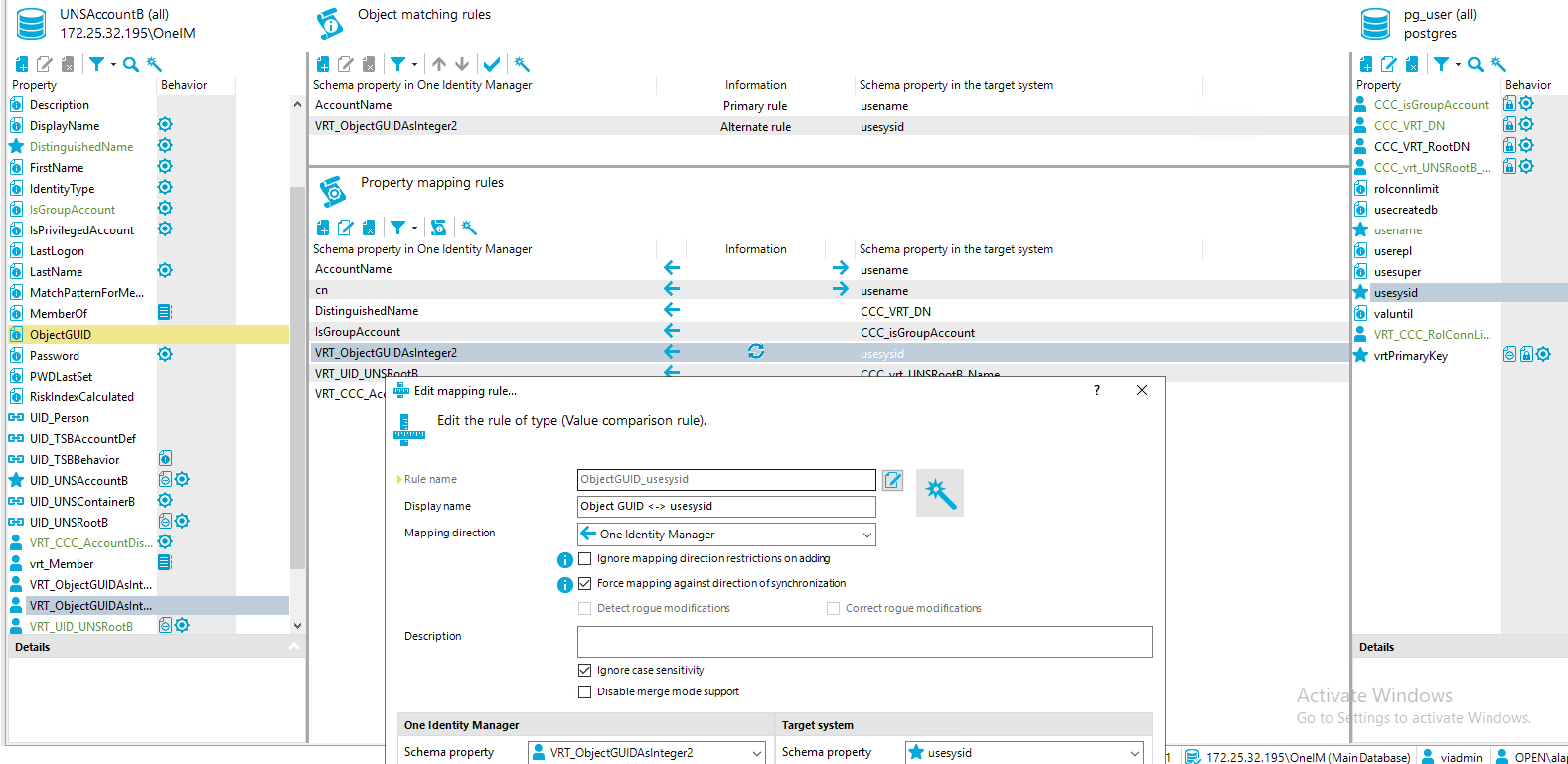Image resolution: width=1568 pixels, height=764 pixels.
Task: Select AccountName primary object matching rule
Action: coord(830,105)
